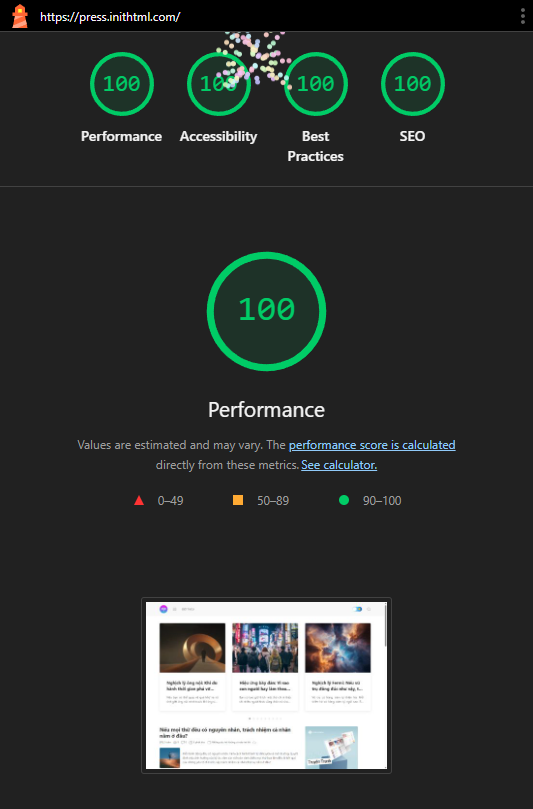Open the 'performance score is calculated' link
The image size is (533, 809).
372,445
